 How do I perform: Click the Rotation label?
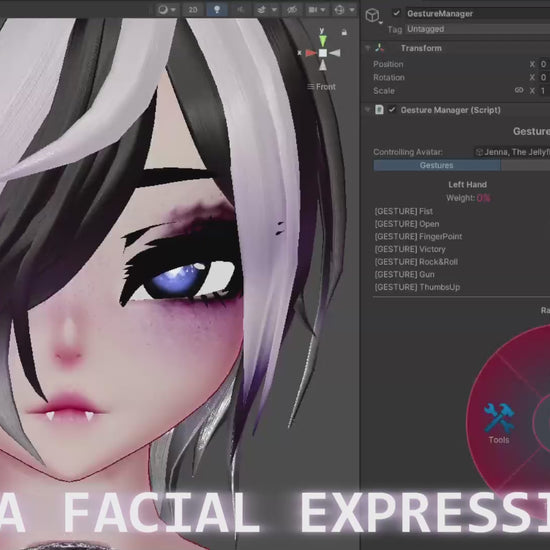[389, 77]
